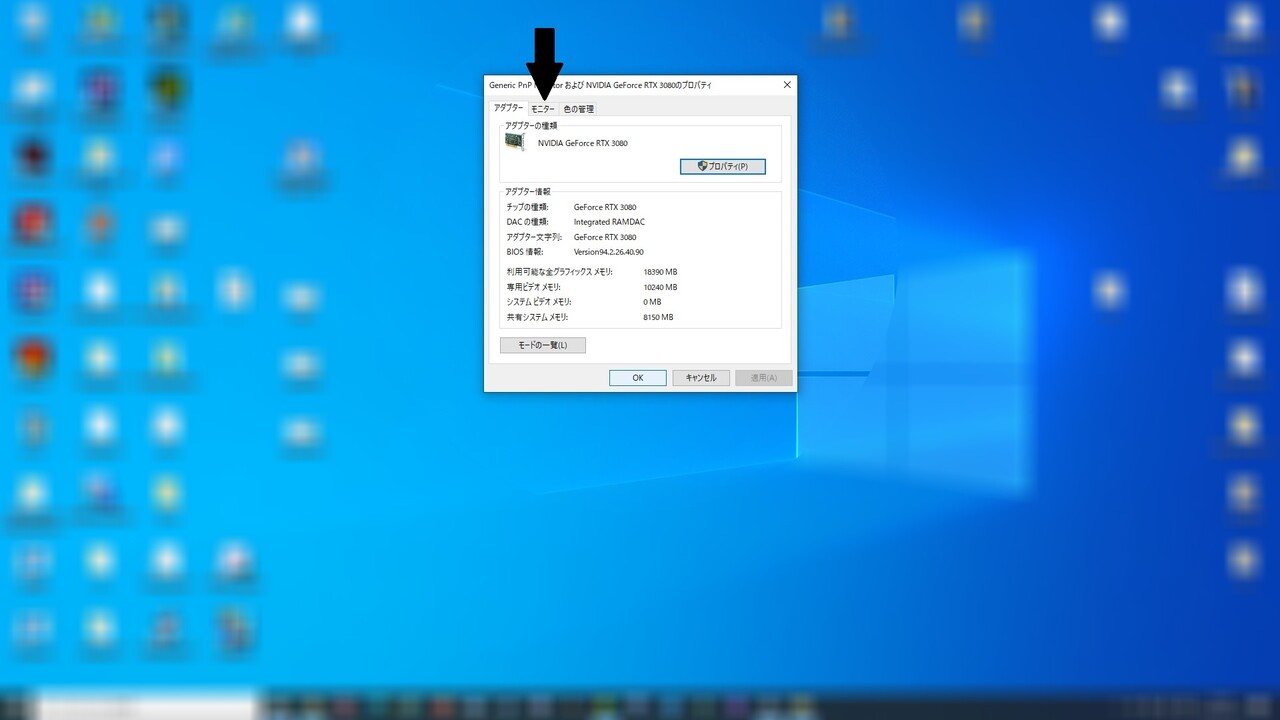Switch to the アダプター tab
Image resolution: width=1280 pixels, height=720 pixels.
(x=508, y=108)
